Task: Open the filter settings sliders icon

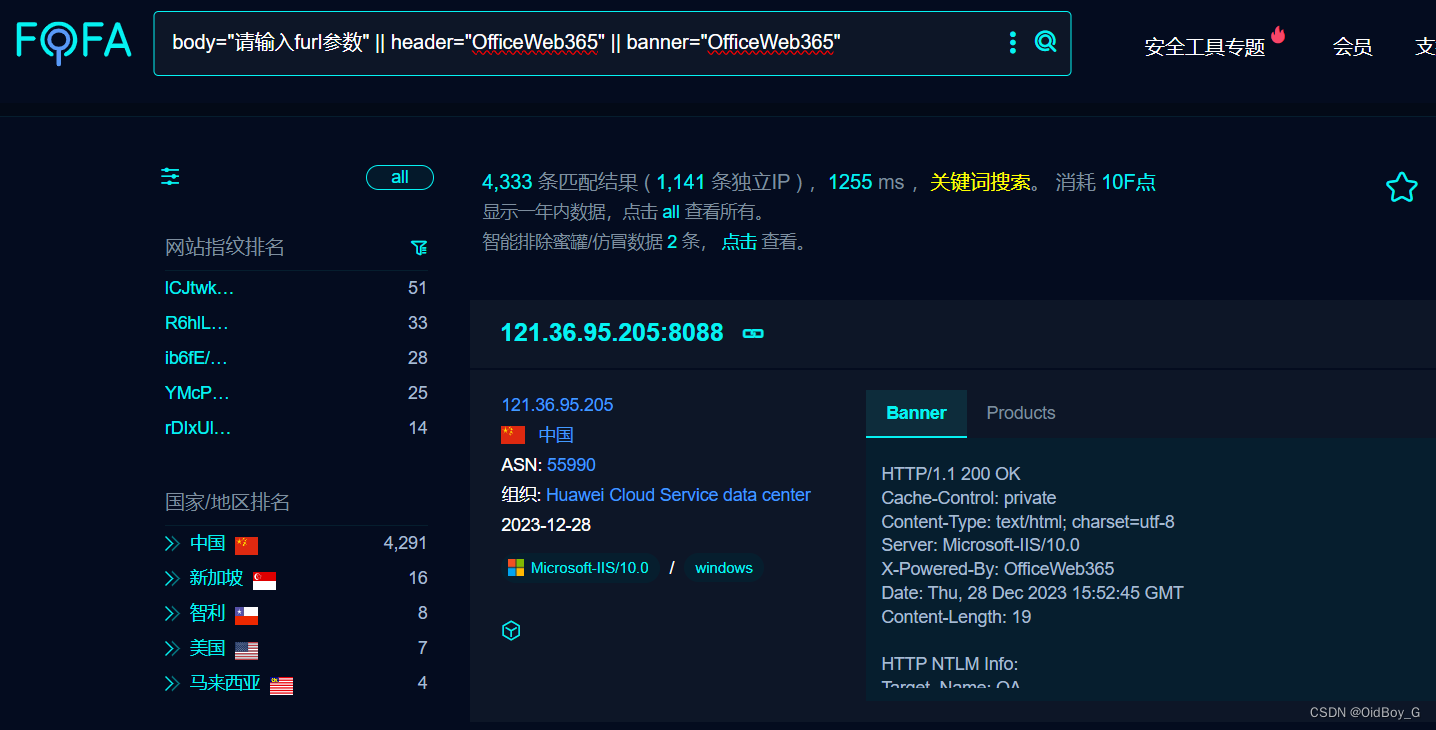Action: coord(171,177)
